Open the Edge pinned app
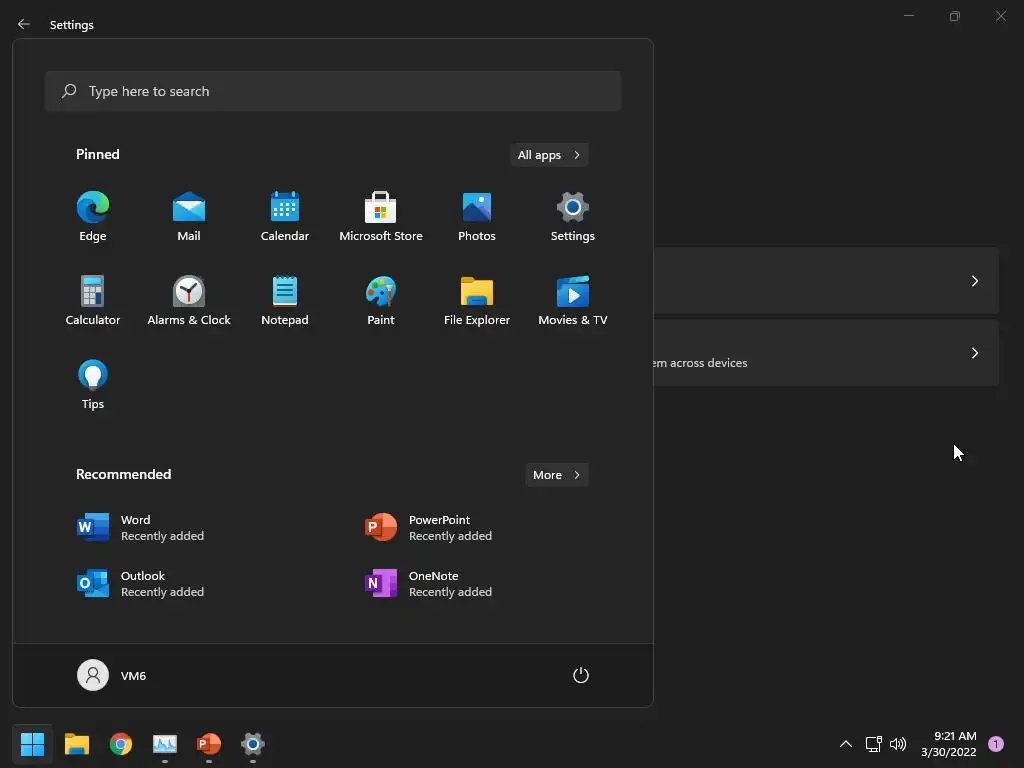This screenshot has height=768, width=1024. [93, 217]
